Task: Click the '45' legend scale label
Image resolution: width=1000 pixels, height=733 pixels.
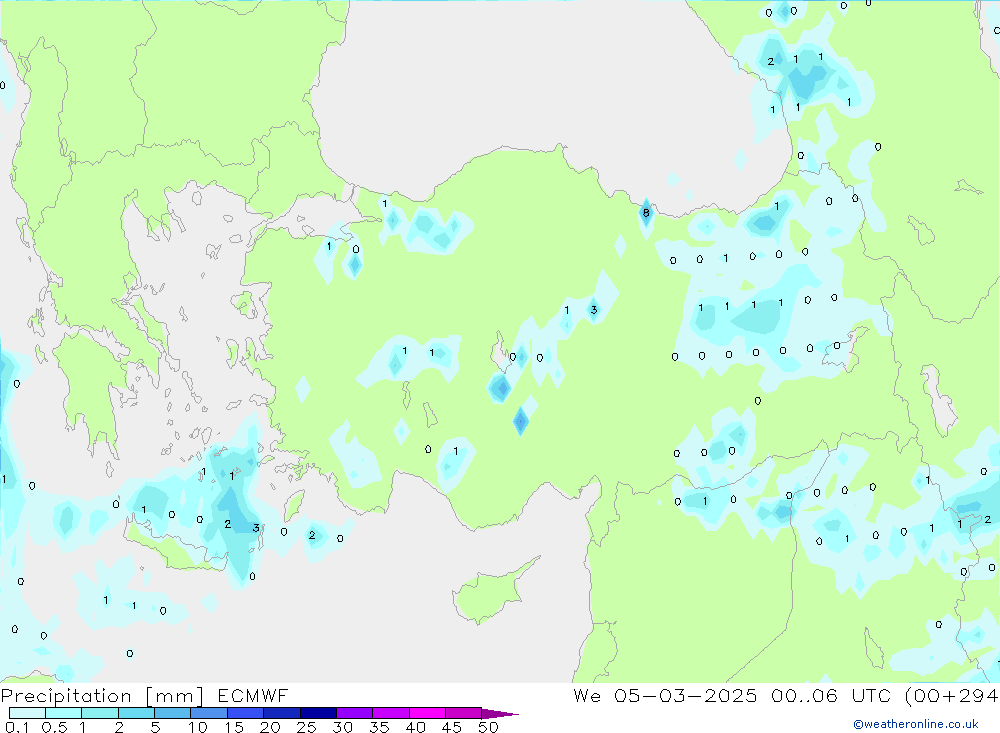Action: point(452,727)
